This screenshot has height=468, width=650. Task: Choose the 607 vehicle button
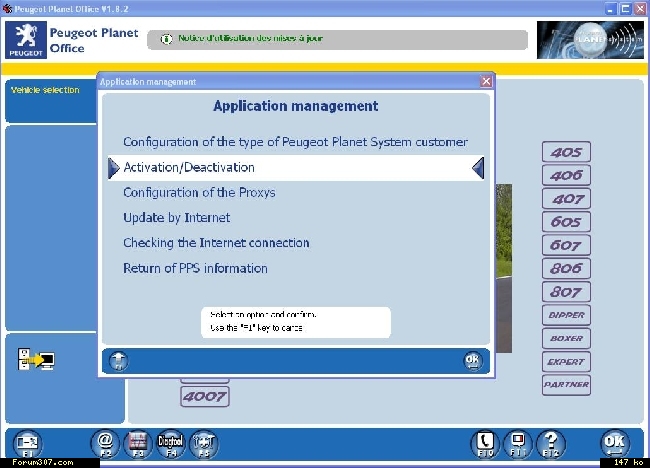tap(566, 245)
